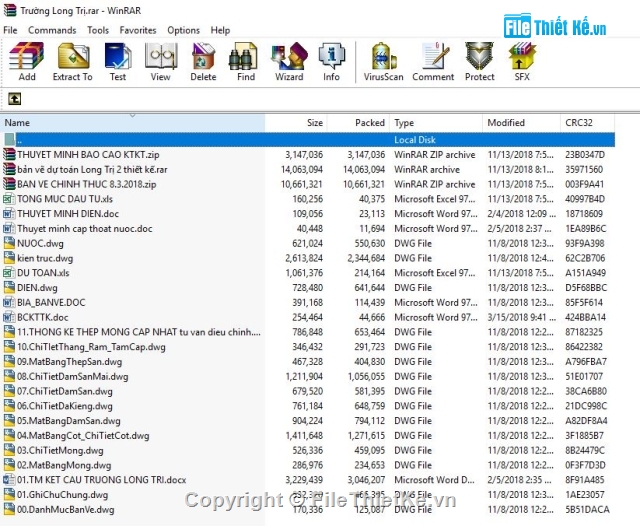Image resolution: width=640 pixels, height=526 pixels.
Task: Open the Find tool
Action: (x=246, y=62)
